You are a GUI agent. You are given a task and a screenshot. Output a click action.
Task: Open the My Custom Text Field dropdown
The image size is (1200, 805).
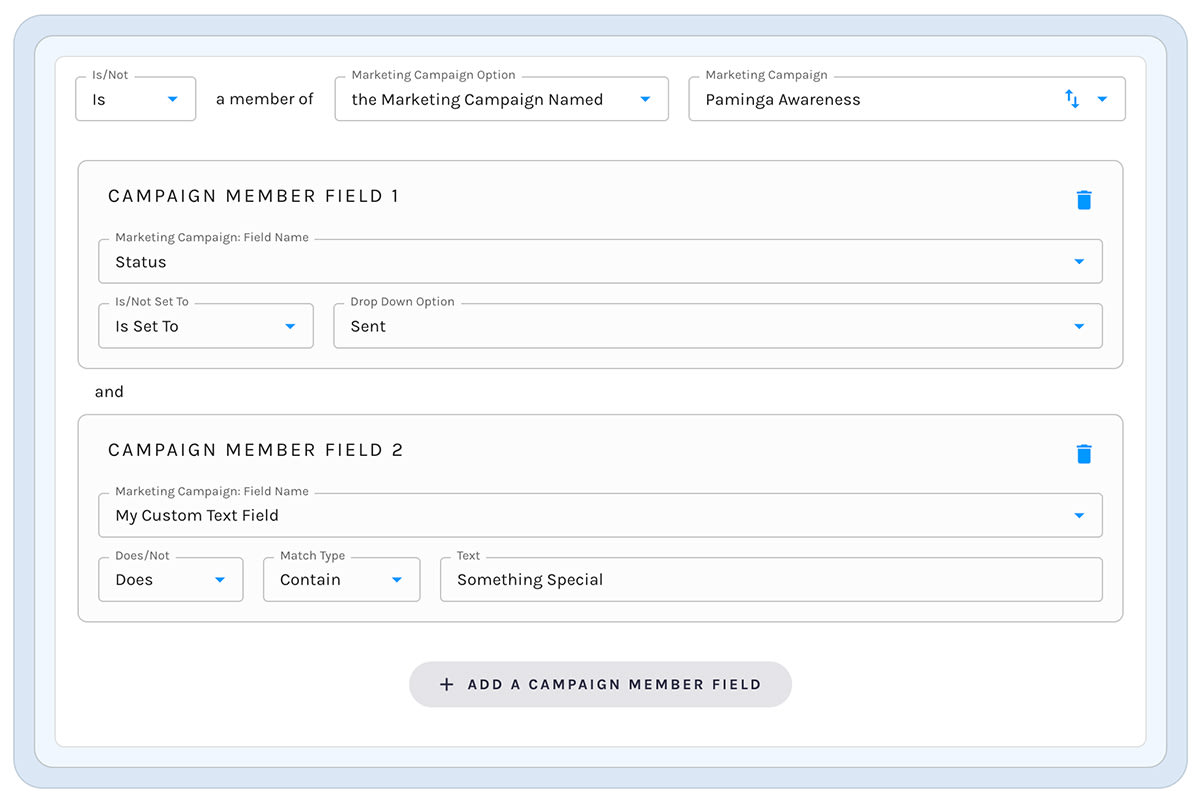click(600, 515)
